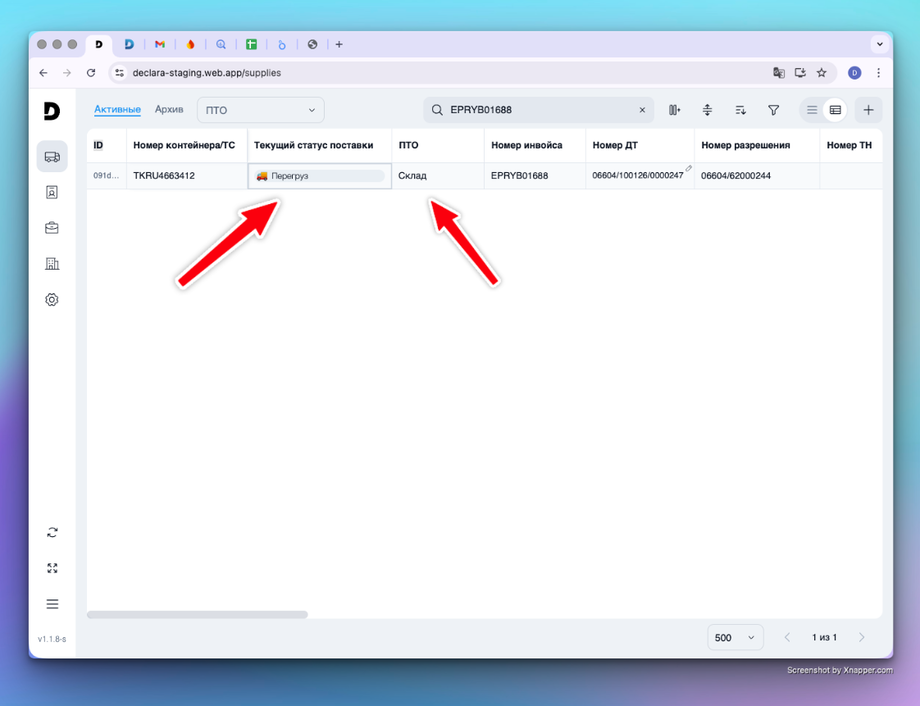This screenshot has width=920, height=706.
Task: Switch to the Активные tab
Action: [x=117, y=109]
